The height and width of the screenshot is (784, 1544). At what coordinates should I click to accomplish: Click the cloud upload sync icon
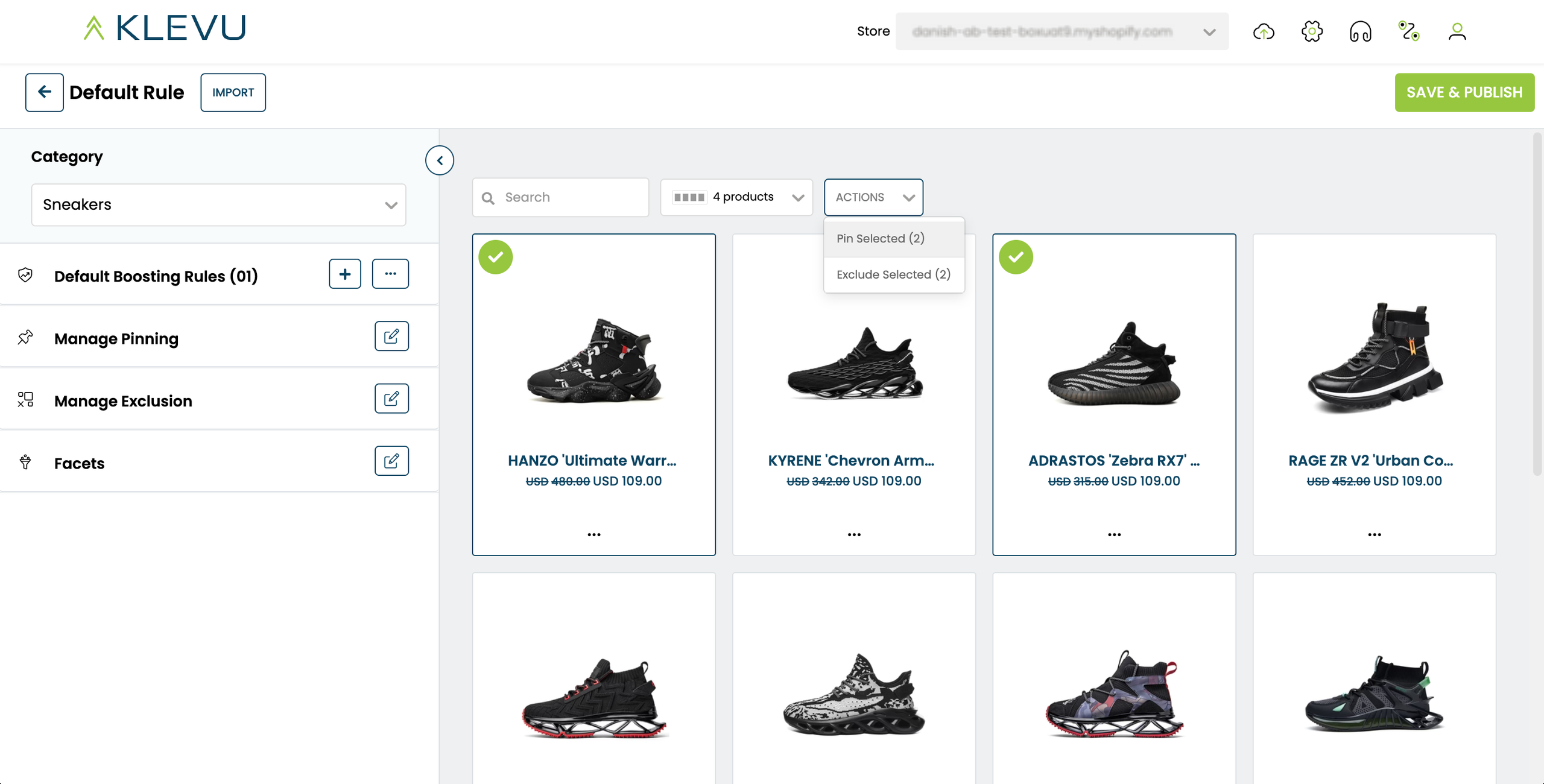pyautogui.click(x=1264, y=31)
